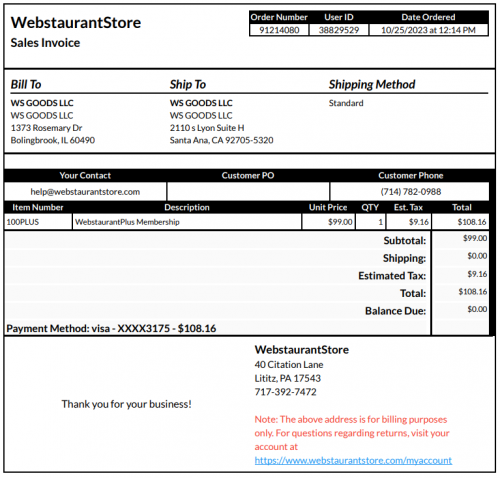
Task: Click the Bill To heading
Action: (26, 84)
